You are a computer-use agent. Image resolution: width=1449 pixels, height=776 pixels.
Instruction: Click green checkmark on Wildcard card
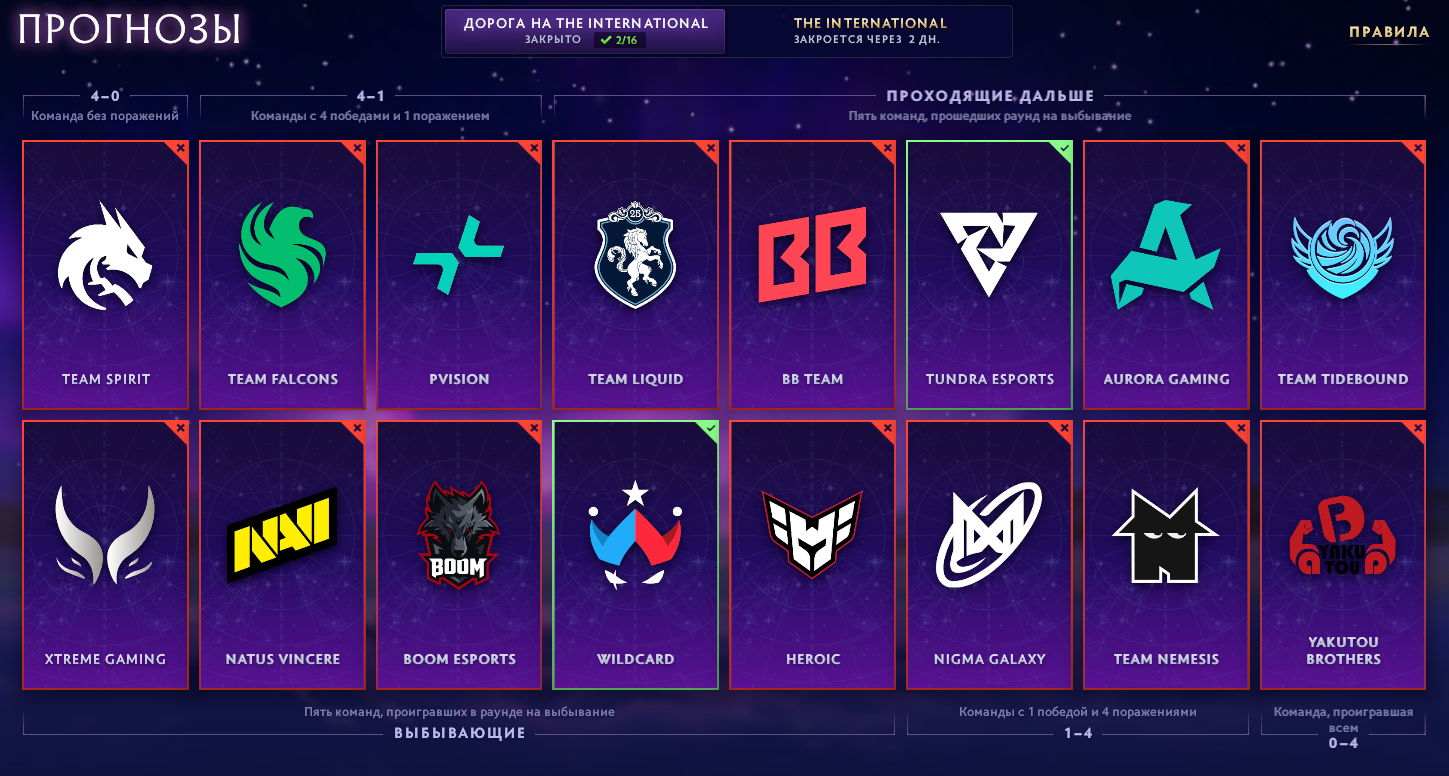[710, 428]
